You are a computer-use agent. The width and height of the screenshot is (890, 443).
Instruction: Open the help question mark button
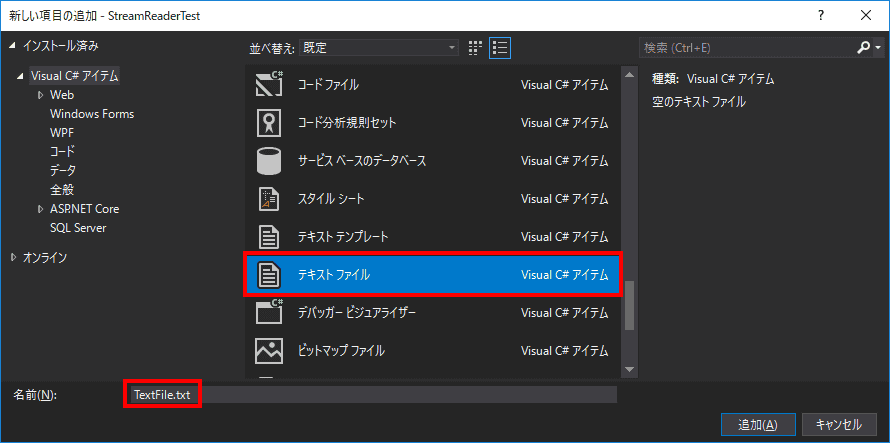click(x=821, y=15)
